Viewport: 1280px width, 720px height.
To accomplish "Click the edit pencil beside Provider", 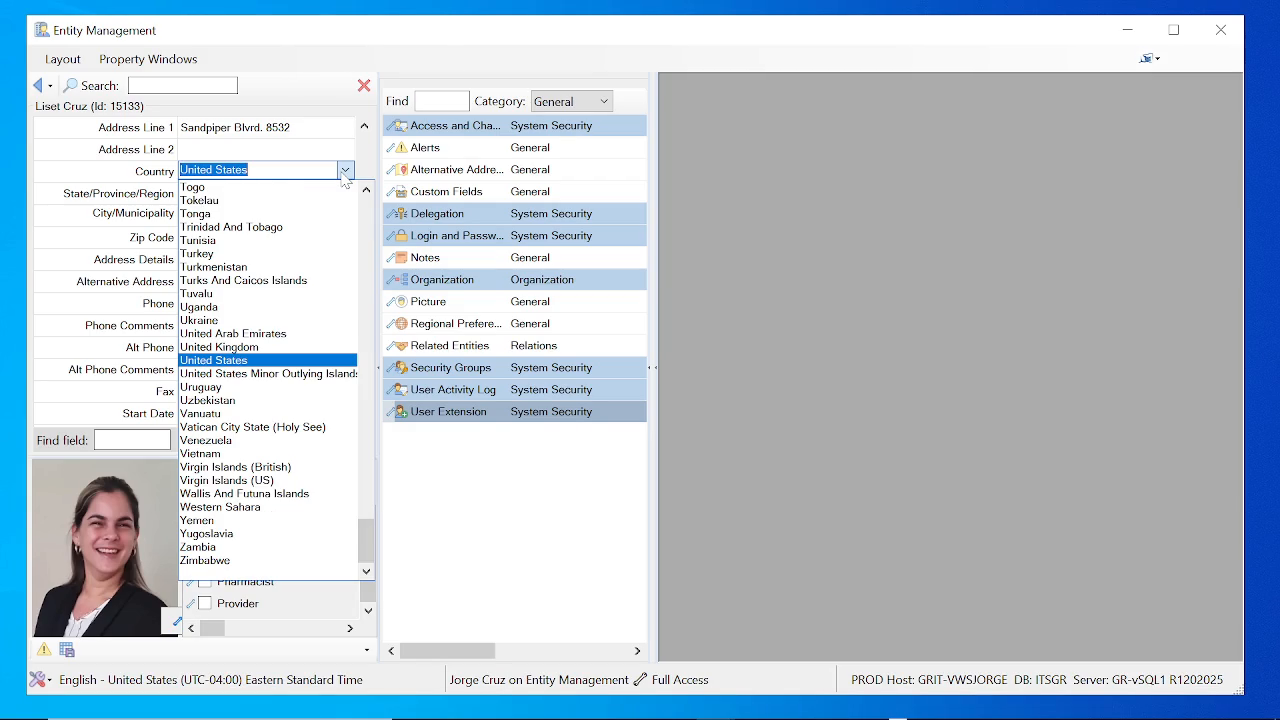I will 190,604.
